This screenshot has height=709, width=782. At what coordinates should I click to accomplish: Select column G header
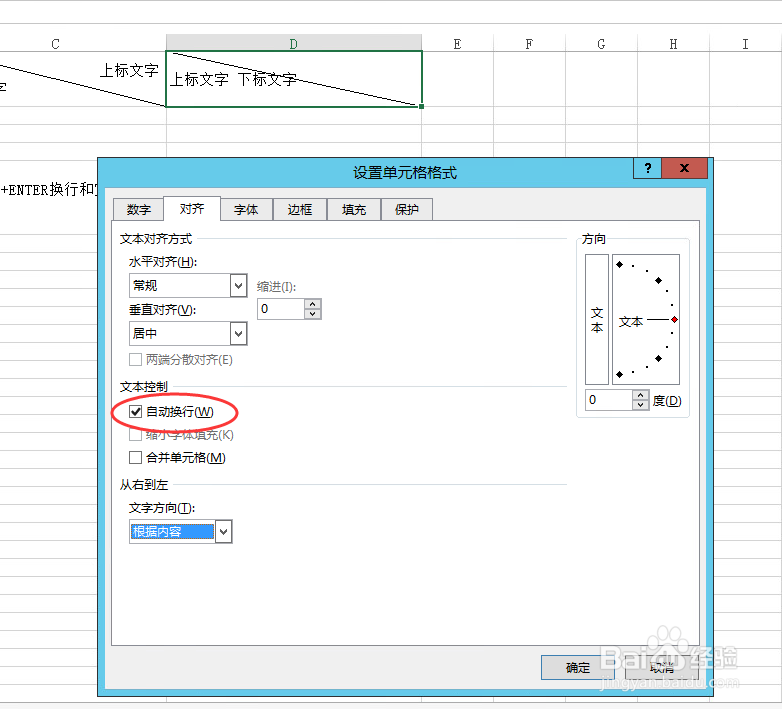click(601, 43)
